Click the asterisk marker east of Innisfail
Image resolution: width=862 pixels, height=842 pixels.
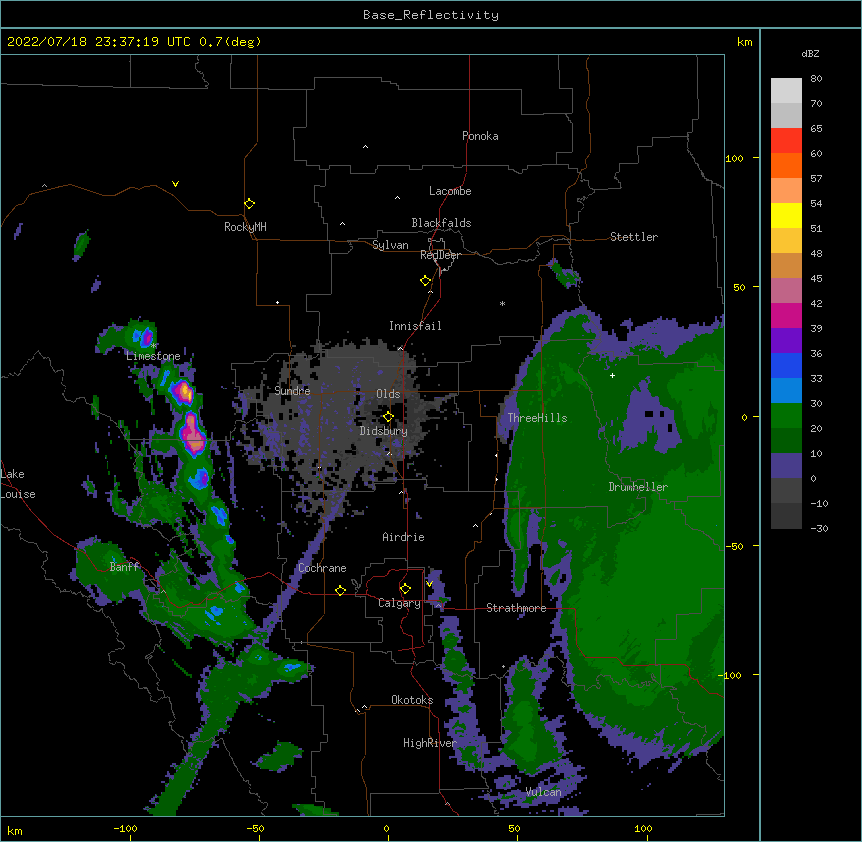(502, 303)
